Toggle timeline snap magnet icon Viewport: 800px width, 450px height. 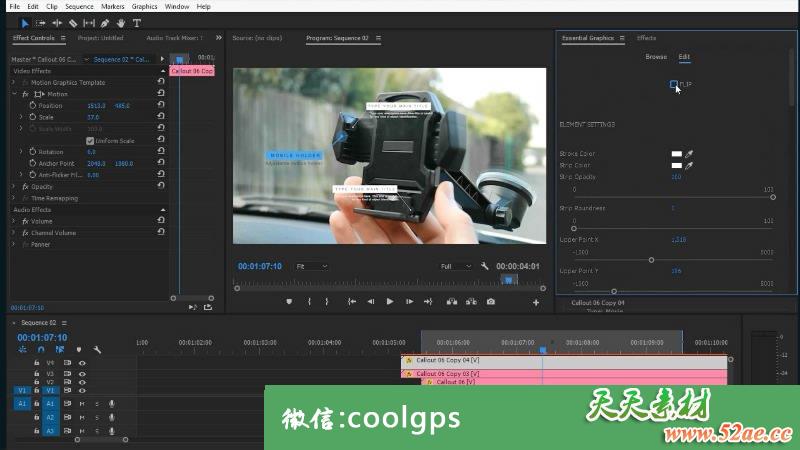(41, 349)
